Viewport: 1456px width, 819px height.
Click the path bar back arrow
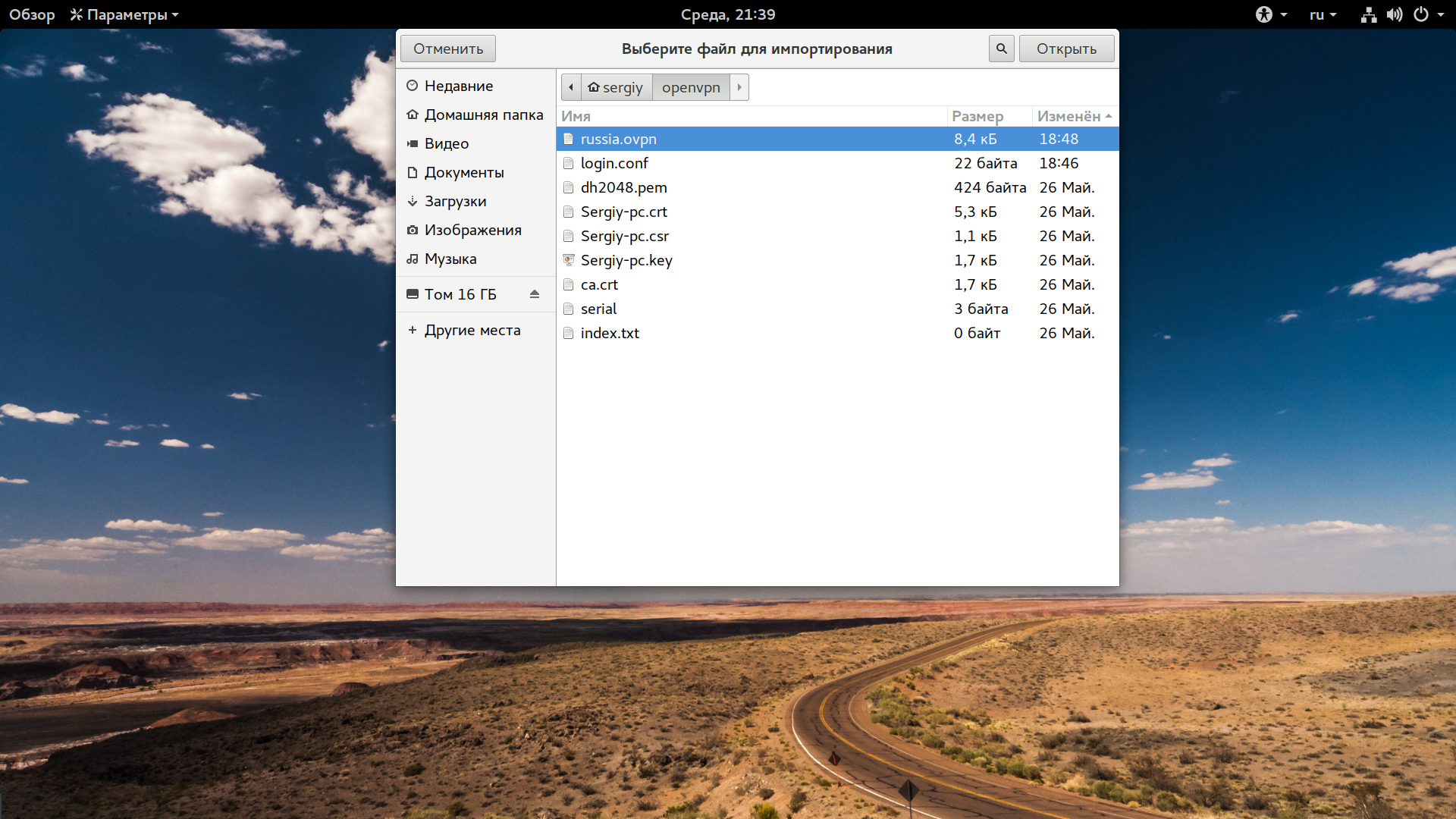click(x=571, y=87)
